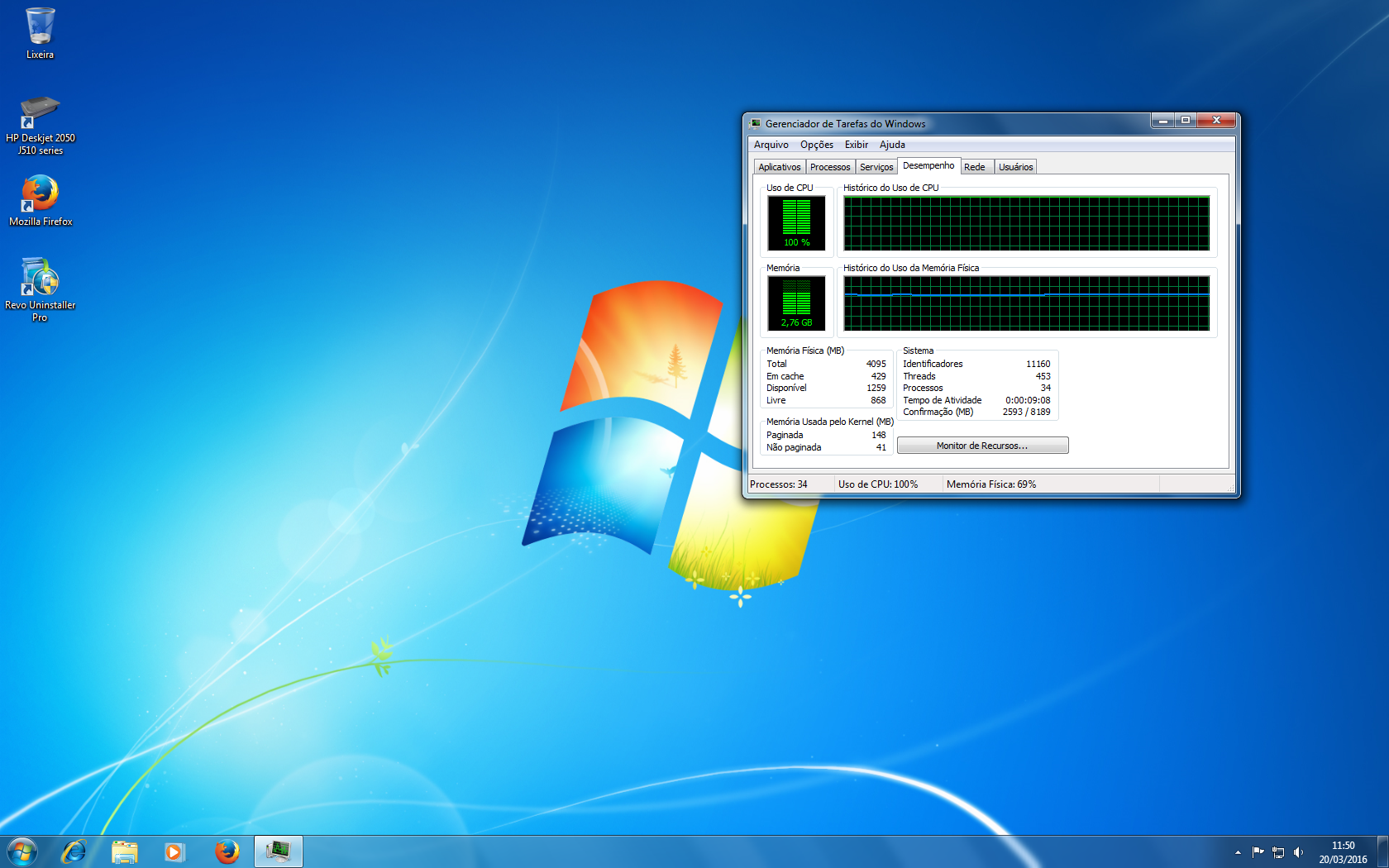Click the Em cache value 429
This screenshot has width=1389, height=868.
[x=878, y=376]
